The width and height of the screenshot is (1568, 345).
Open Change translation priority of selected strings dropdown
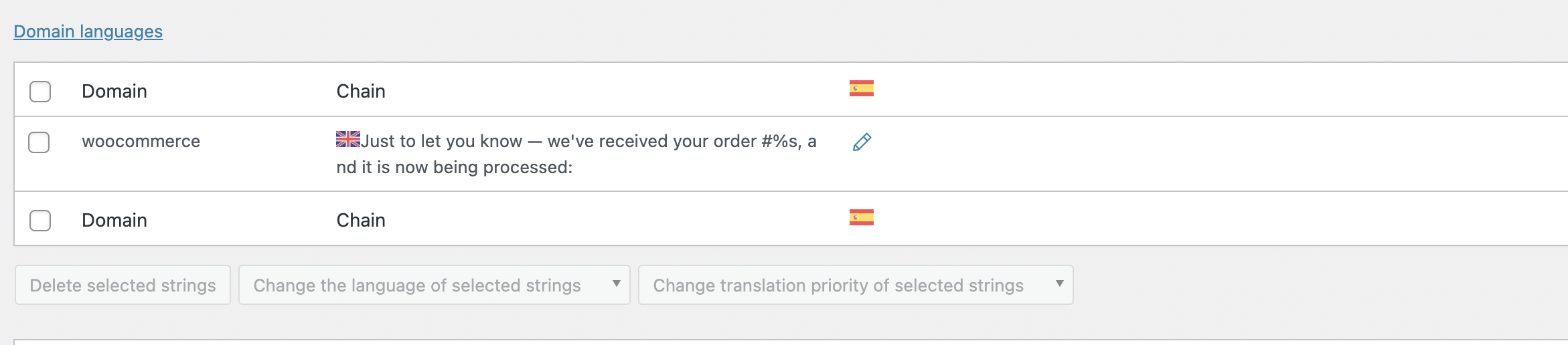856,285
